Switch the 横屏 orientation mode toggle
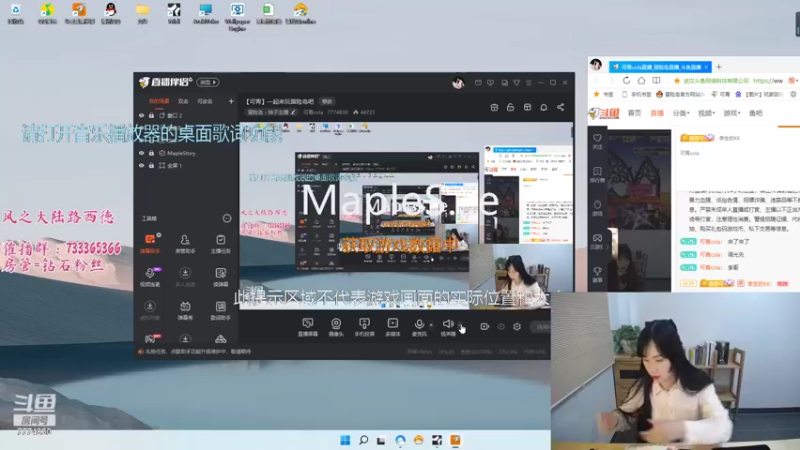This screenshot has height=450, width=800. 208,82
